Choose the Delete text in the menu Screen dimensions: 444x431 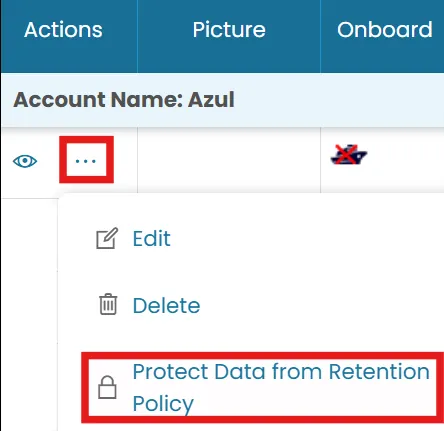[x=166, y=305]
